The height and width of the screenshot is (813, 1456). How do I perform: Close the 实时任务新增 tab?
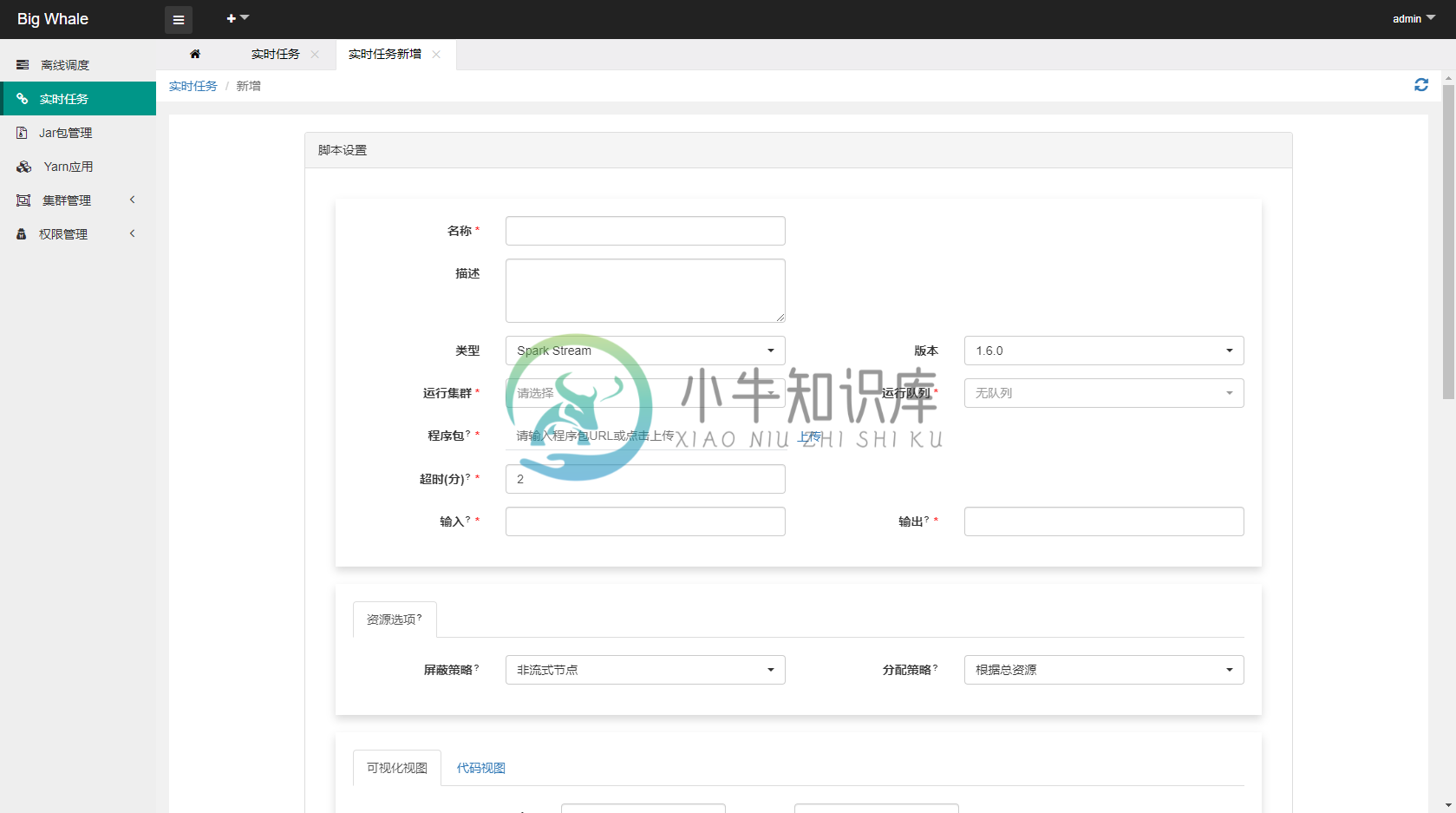436,54
